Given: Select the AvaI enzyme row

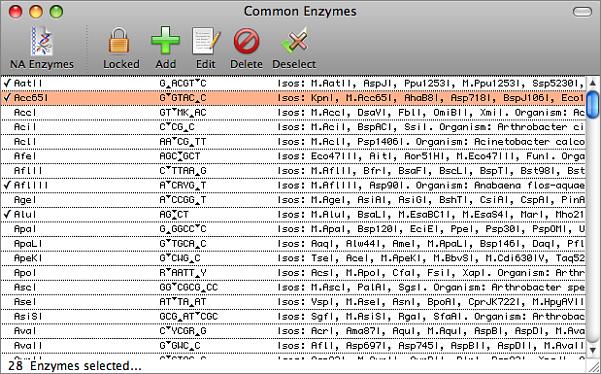Looking at the screenshot, I should click(293, 331).
